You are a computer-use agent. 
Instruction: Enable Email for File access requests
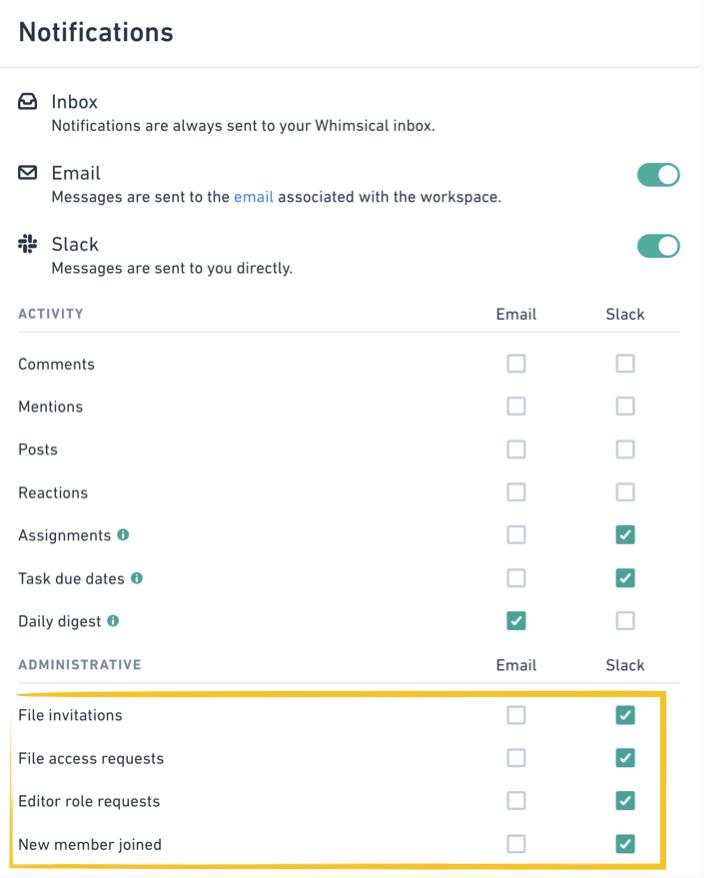516,758
